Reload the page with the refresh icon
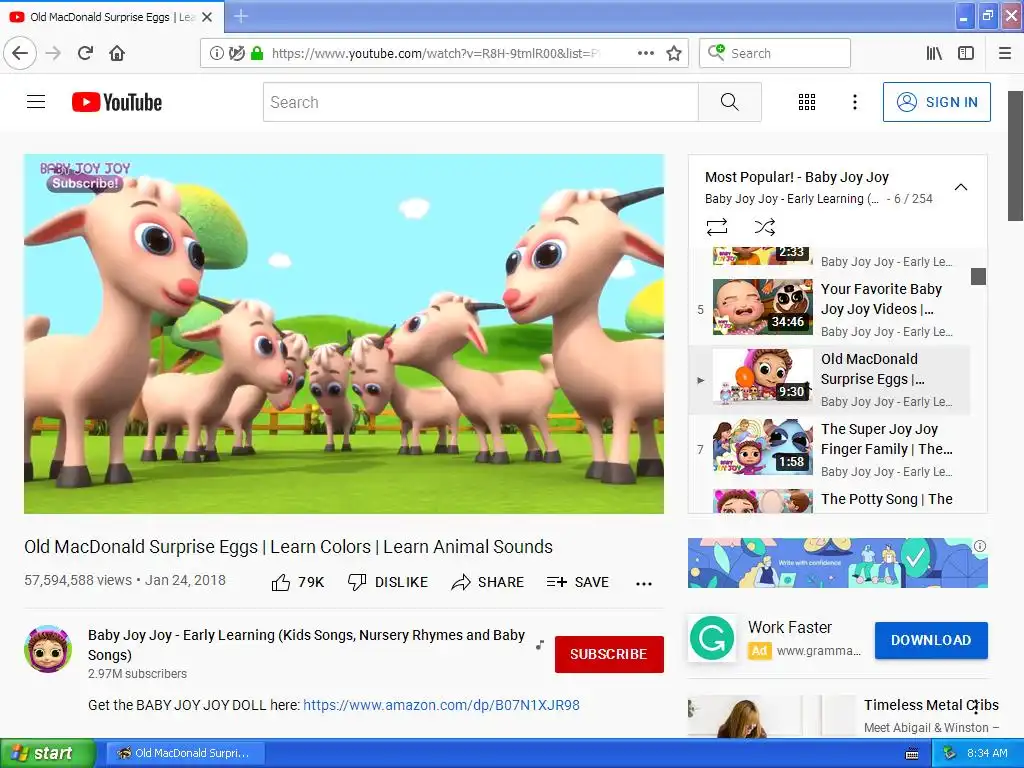The width and height of the screenshot is (1024, 768). (85, 53)
